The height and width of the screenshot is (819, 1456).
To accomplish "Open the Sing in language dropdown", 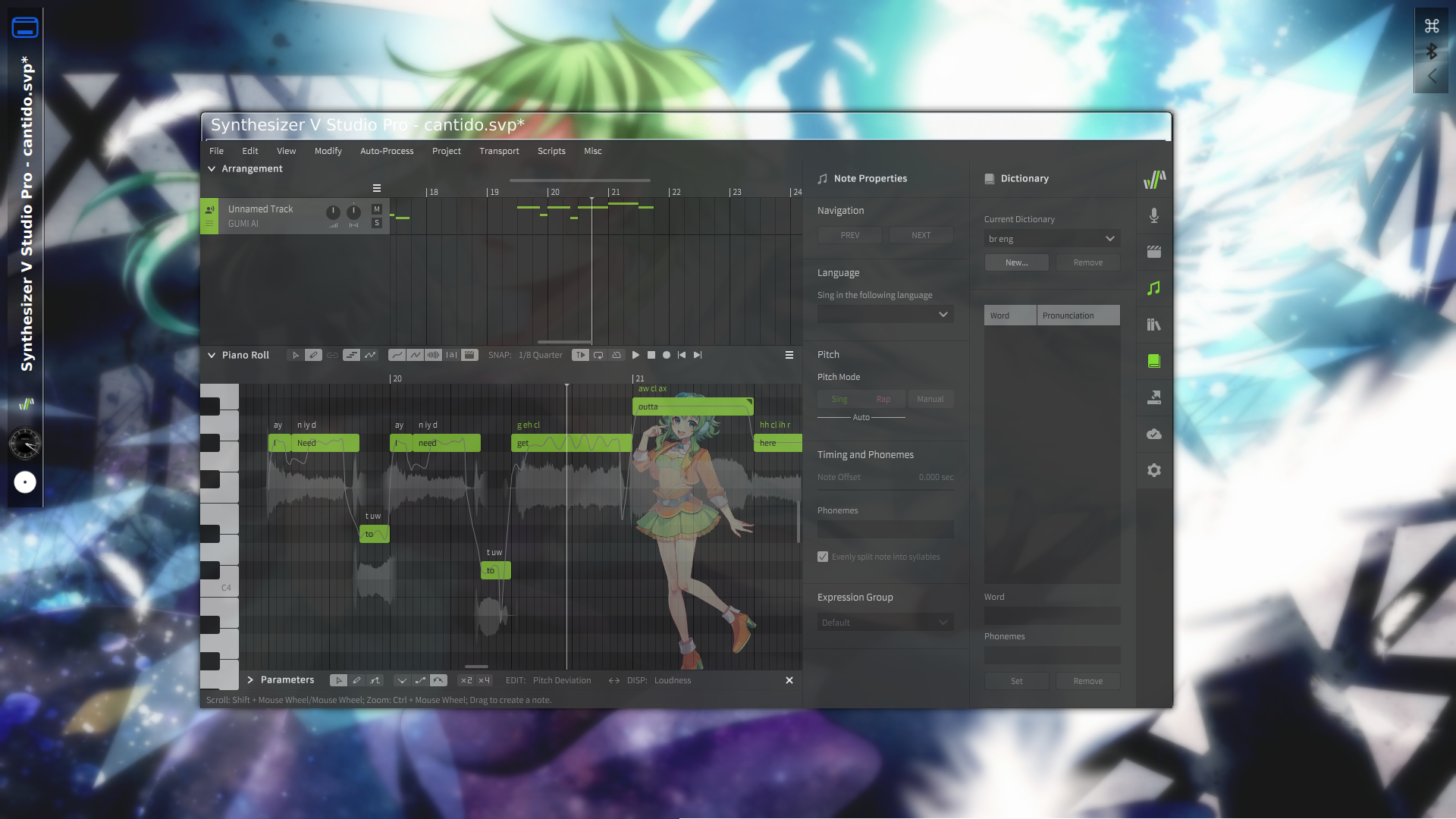I will (885, 314).
